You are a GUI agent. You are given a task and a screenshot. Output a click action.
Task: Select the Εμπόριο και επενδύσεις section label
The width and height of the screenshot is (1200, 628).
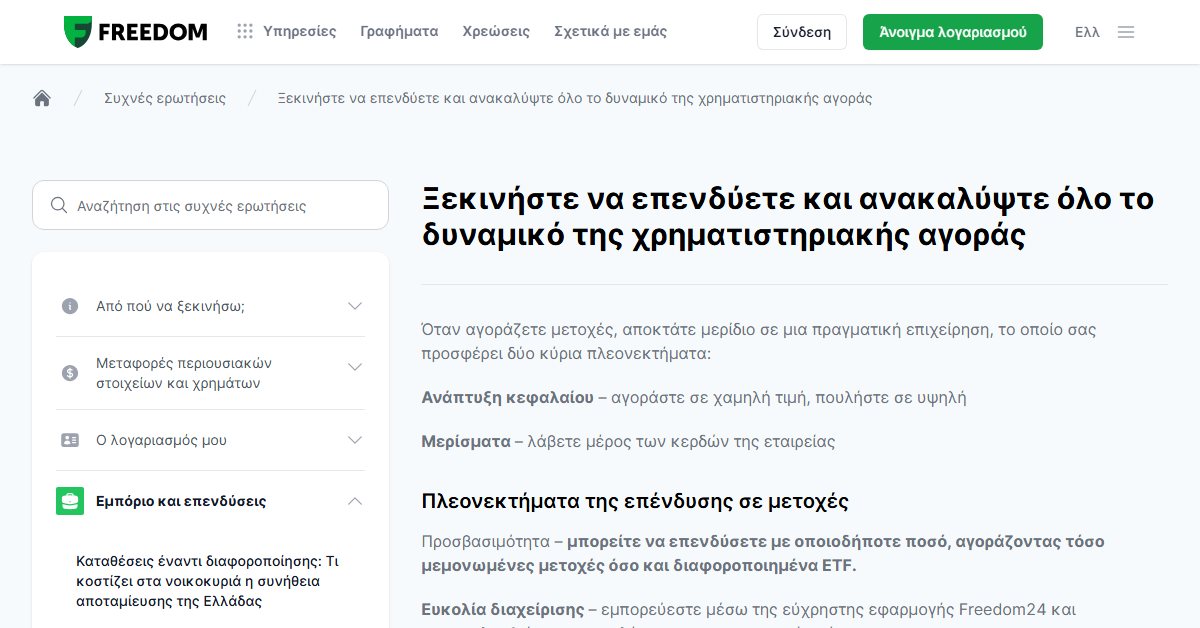tap(181, 501)
